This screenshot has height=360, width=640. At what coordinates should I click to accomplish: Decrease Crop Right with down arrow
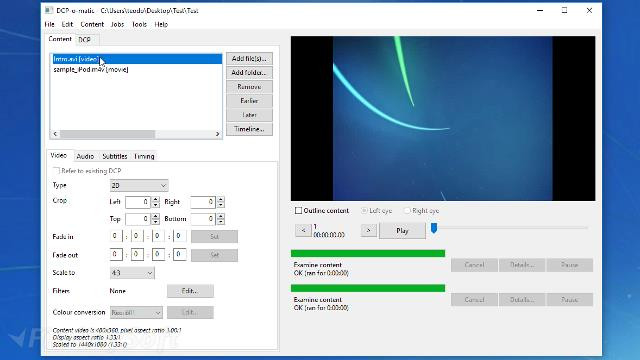(x=221, y=205)
